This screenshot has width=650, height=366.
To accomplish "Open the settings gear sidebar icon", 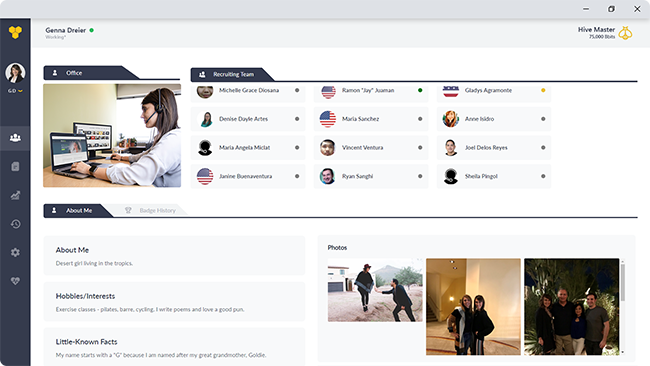I will 15,252.
